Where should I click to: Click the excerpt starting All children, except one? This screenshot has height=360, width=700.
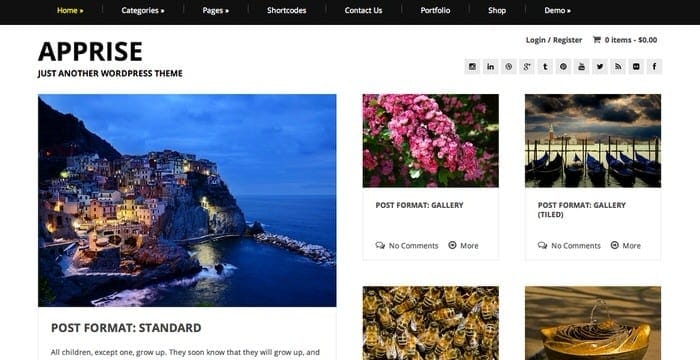pyautogui.click(x=185, y=352)
